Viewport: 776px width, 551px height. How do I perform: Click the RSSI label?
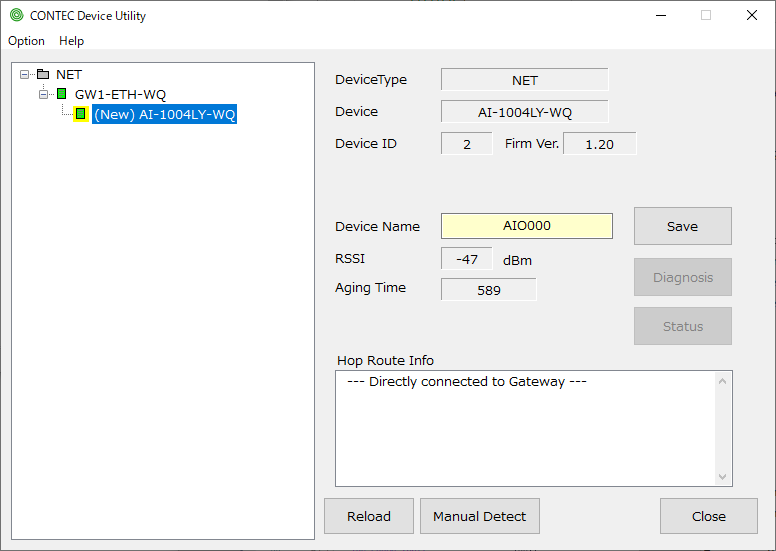click(x=350, y=258)
